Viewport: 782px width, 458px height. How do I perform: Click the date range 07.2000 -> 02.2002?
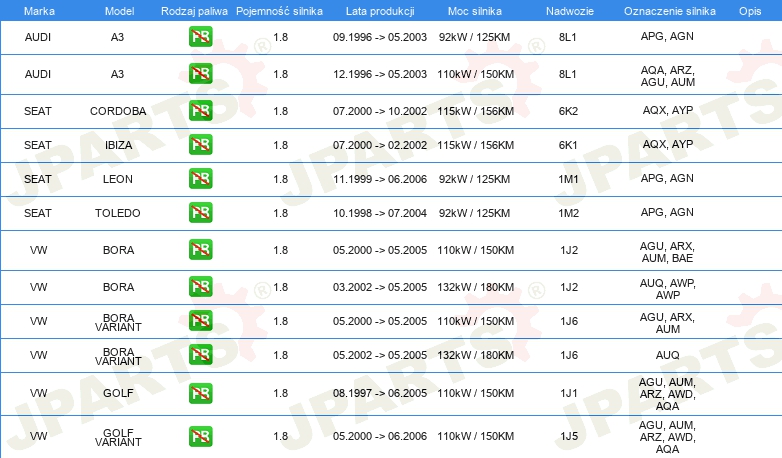pyautogui.click(x=380, y=145)
